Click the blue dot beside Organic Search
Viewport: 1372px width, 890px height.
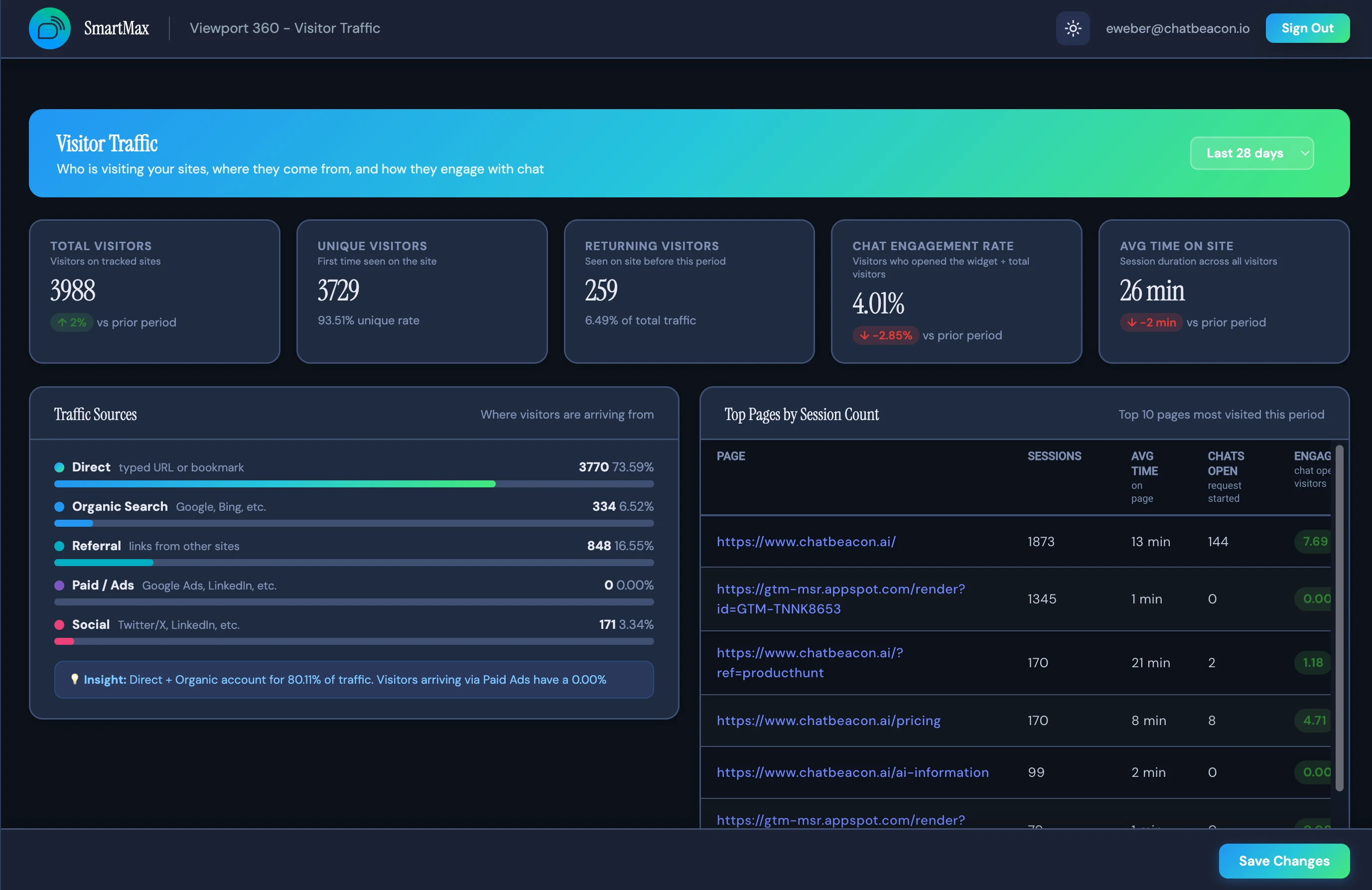(59, 506)
